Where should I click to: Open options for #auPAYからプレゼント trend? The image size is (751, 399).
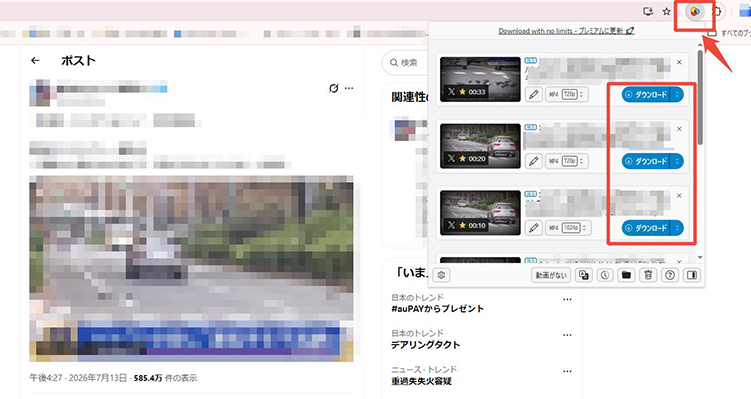(x=567, y=299)
